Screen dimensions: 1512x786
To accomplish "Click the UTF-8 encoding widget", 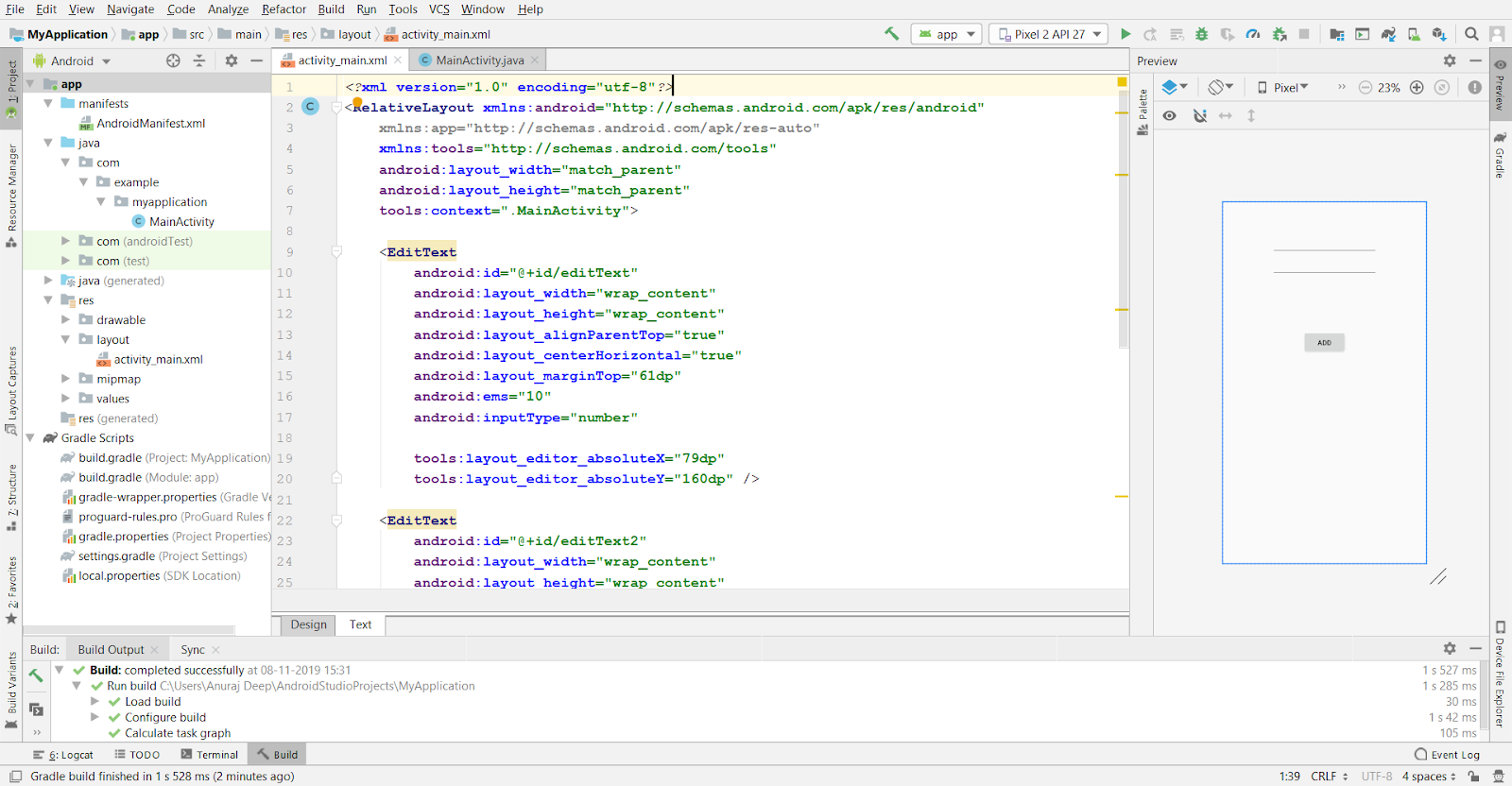I will (x=1377, y=777).
